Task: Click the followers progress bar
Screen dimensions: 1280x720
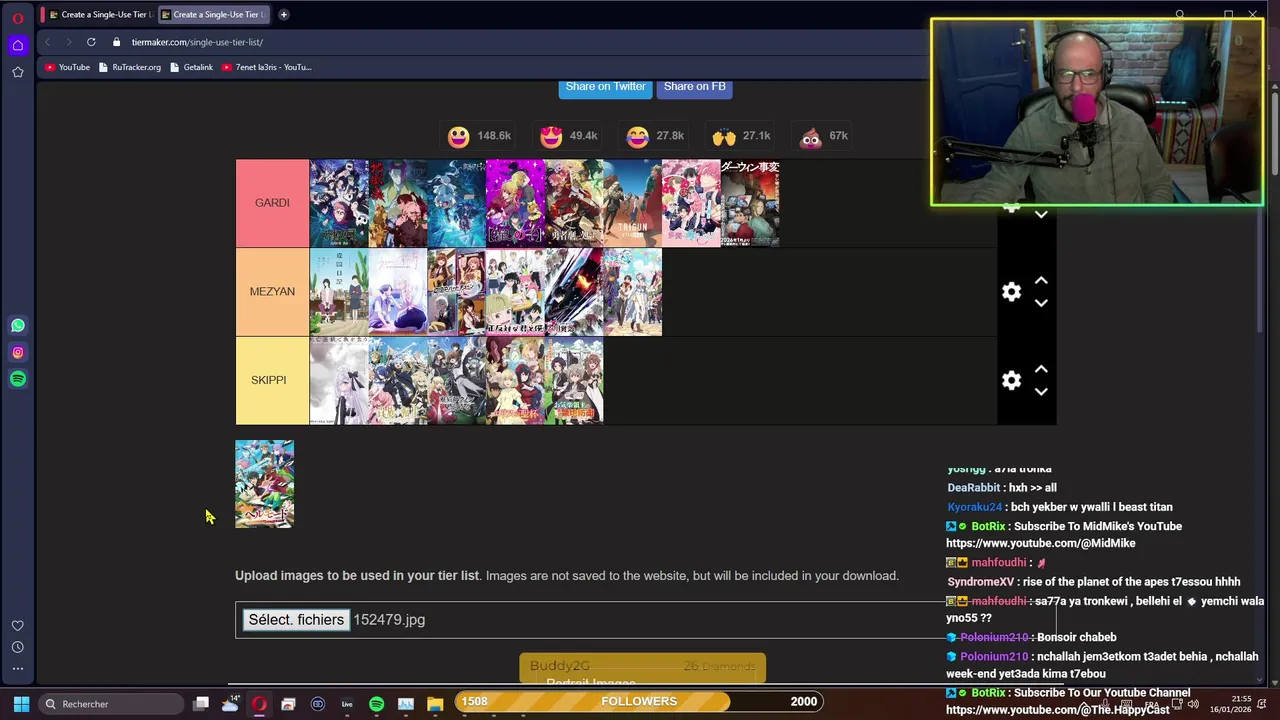Action: pos(640,702)
